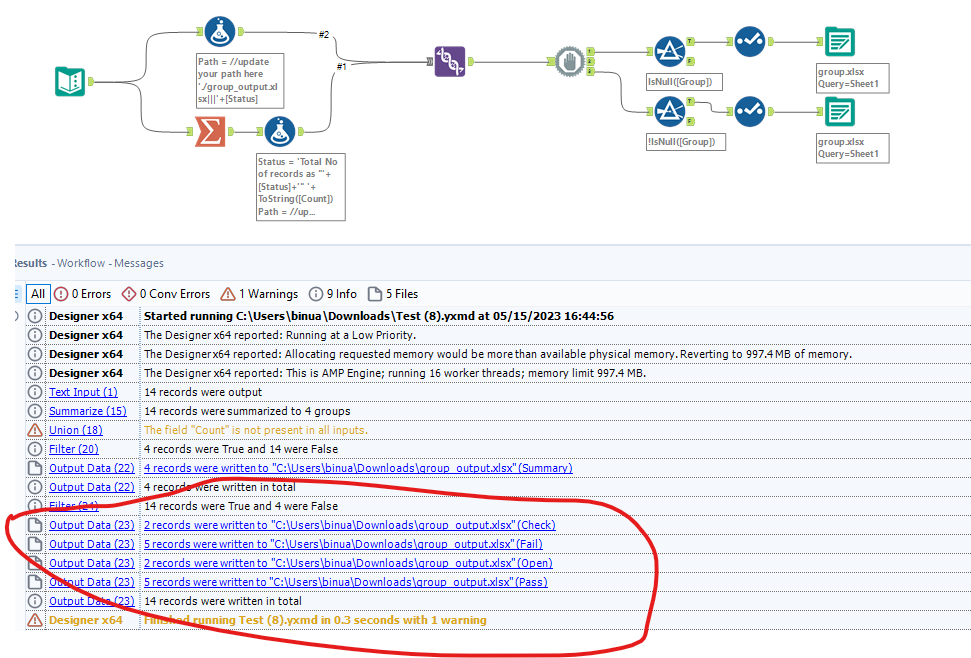Filter results to 0 Conv Errors
The image size is (971, 658).
click(165, 294)
